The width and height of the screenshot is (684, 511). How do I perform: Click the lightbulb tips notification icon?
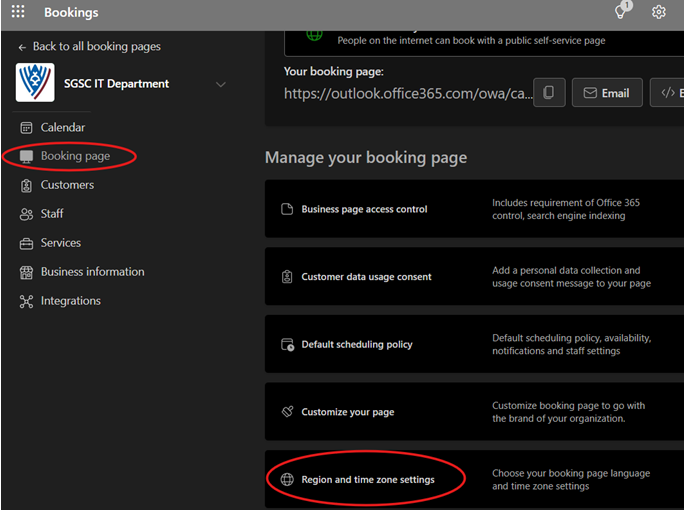point(621,12)
